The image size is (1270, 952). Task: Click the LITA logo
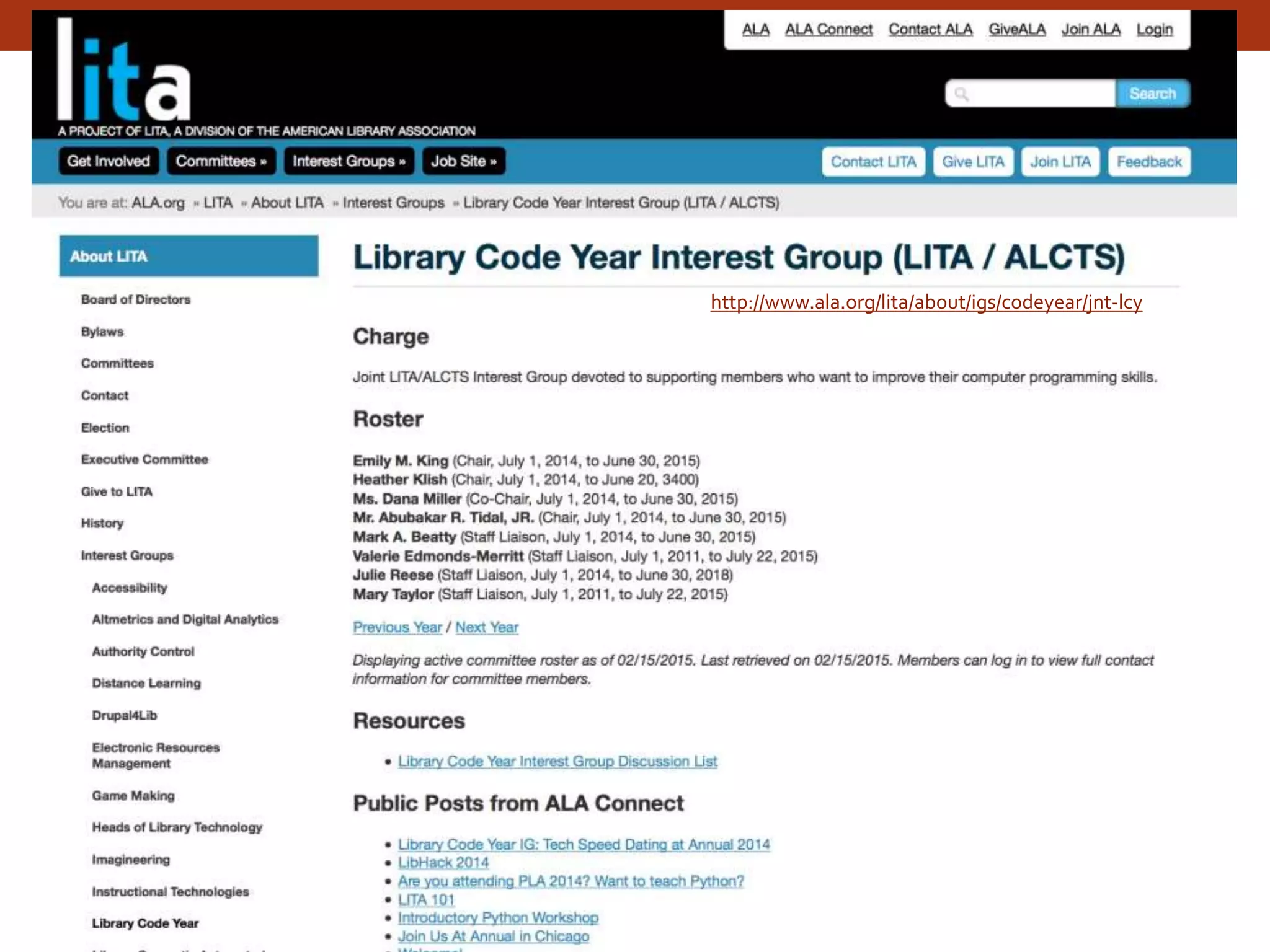click(124, 69)
